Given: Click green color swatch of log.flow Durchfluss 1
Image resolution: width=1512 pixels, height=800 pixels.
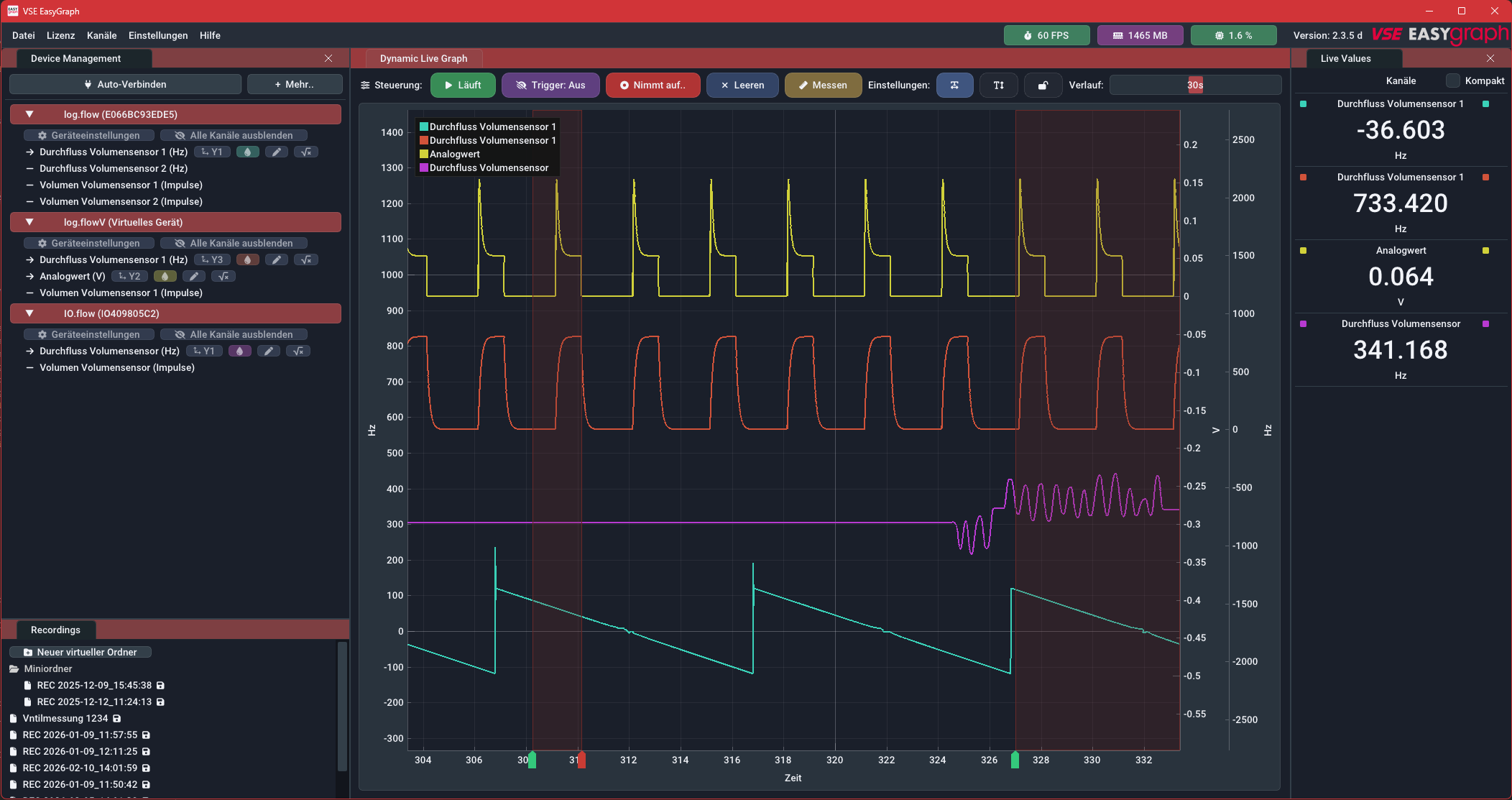Looking at the screenshot, I should 247,152.
